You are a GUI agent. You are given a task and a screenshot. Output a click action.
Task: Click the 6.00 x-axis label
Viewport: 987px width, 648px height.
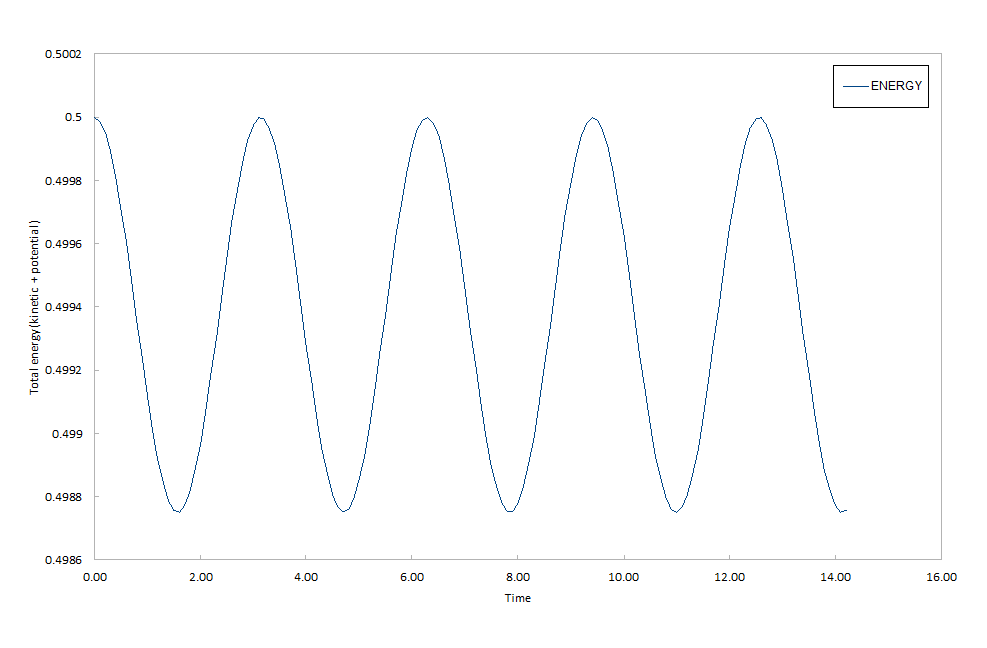pos(412,577)
